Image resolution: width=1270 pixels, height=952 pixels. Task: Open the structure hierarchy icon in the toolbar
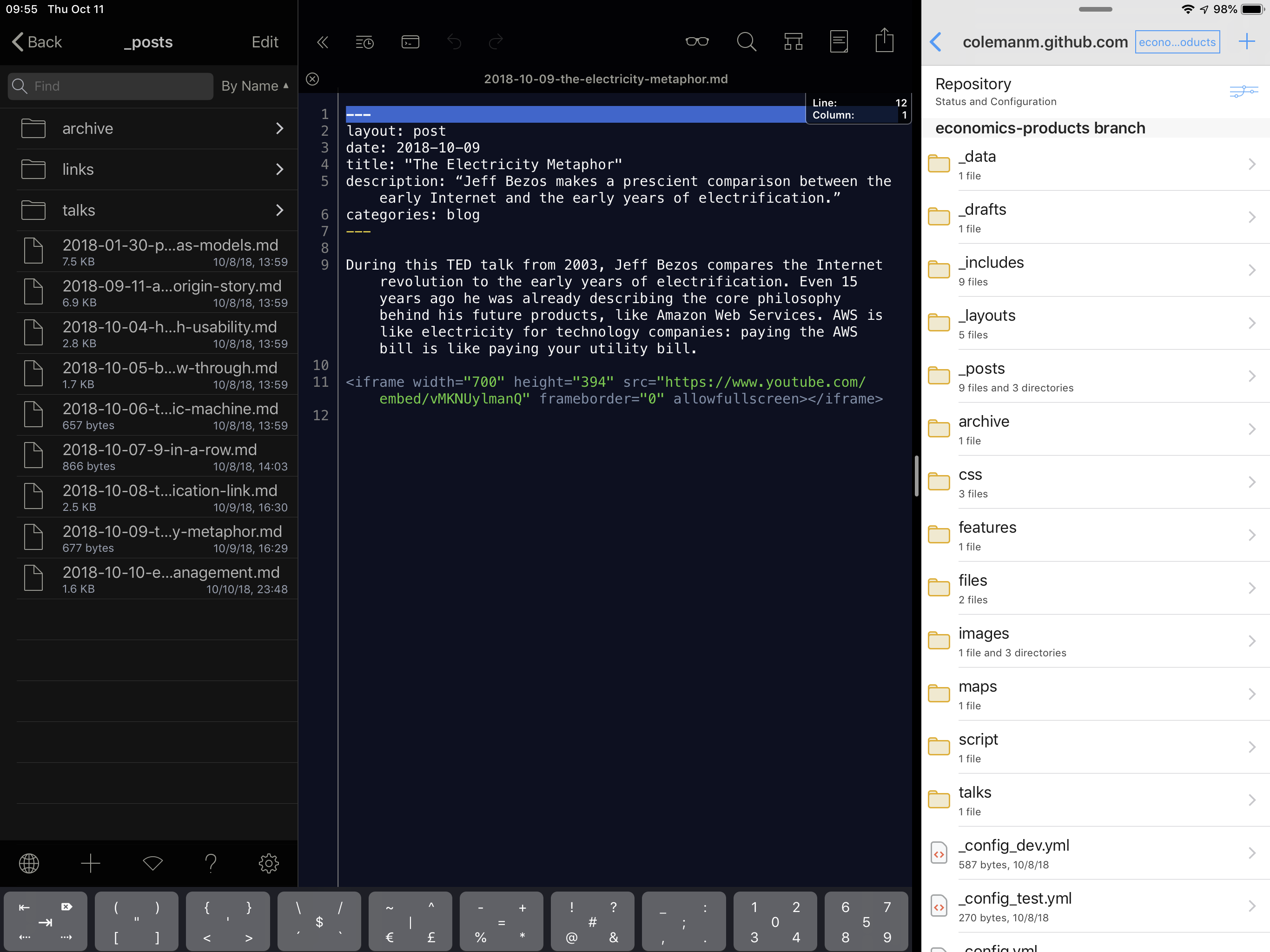[793, 41]
